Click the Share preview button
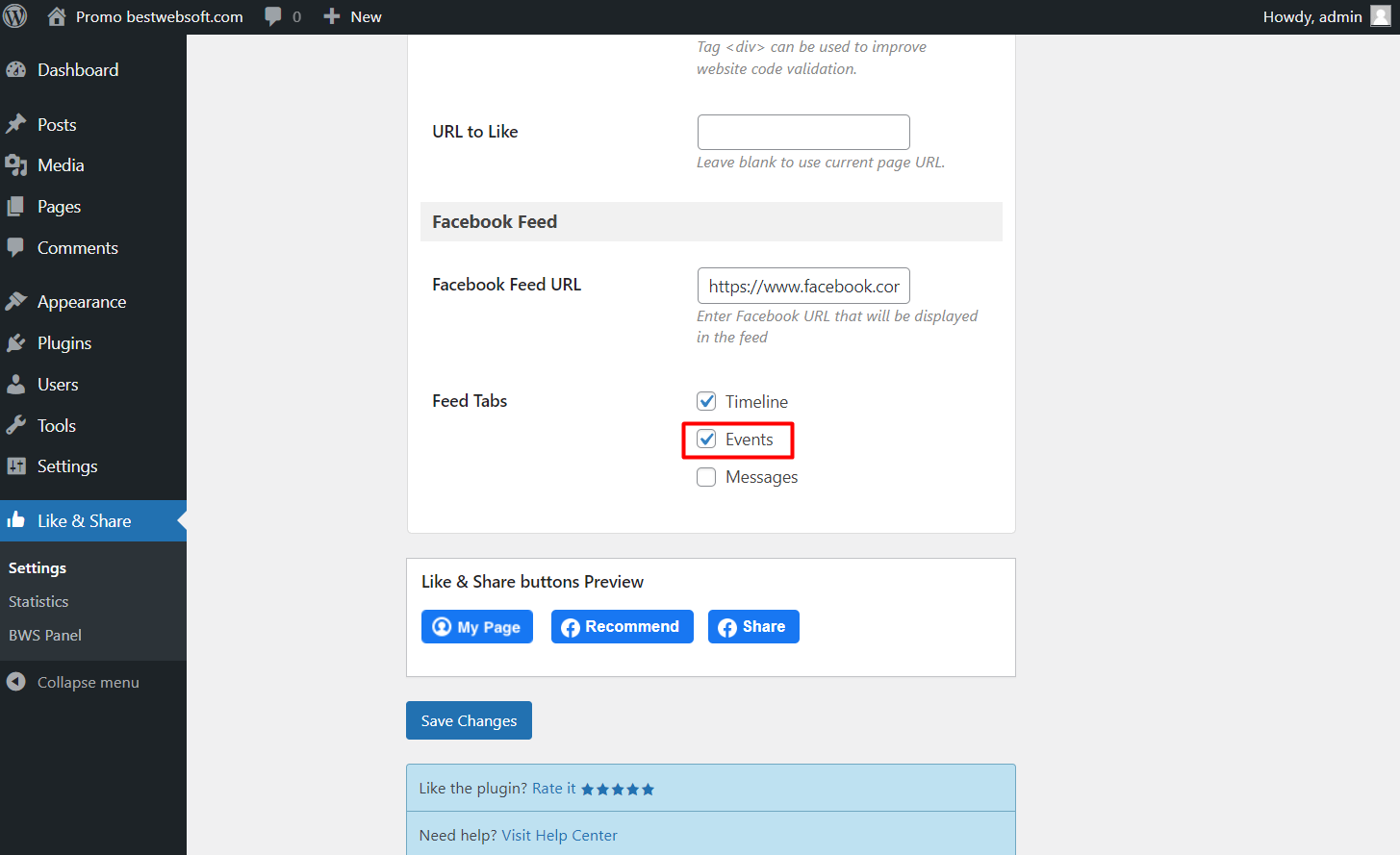1400x855 pixels. pyautogui.click(x=753, y=627)
